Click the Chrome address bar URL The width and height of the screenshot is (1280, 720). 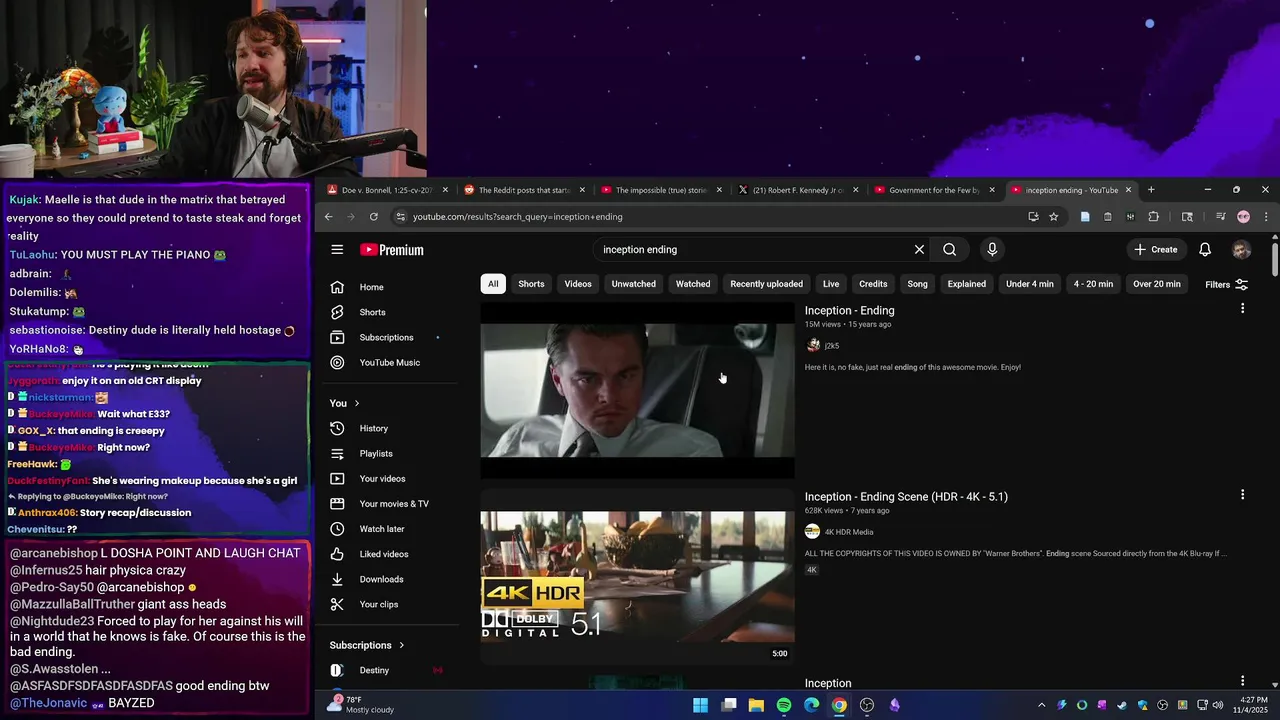point(517,217)
